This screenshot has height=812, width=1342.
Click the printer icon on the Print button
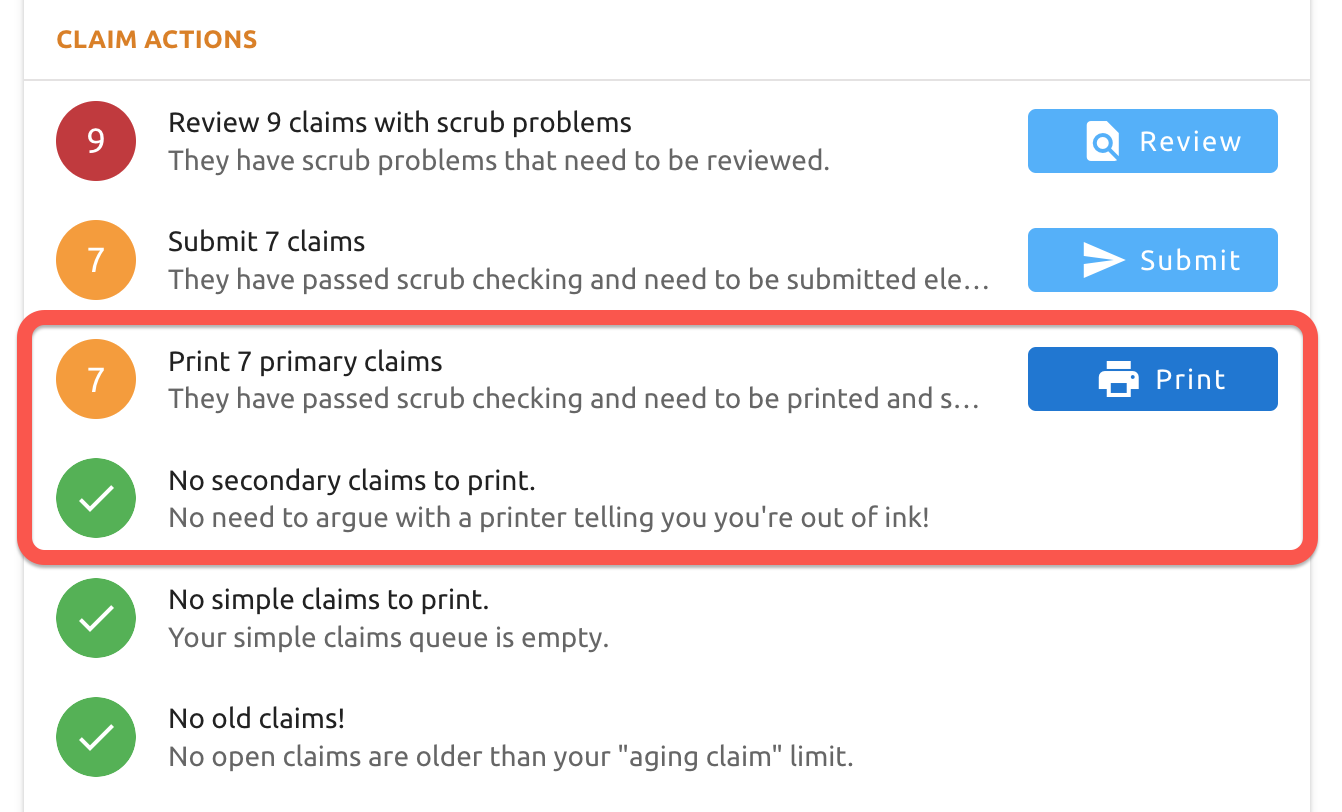click(1120, 378)
